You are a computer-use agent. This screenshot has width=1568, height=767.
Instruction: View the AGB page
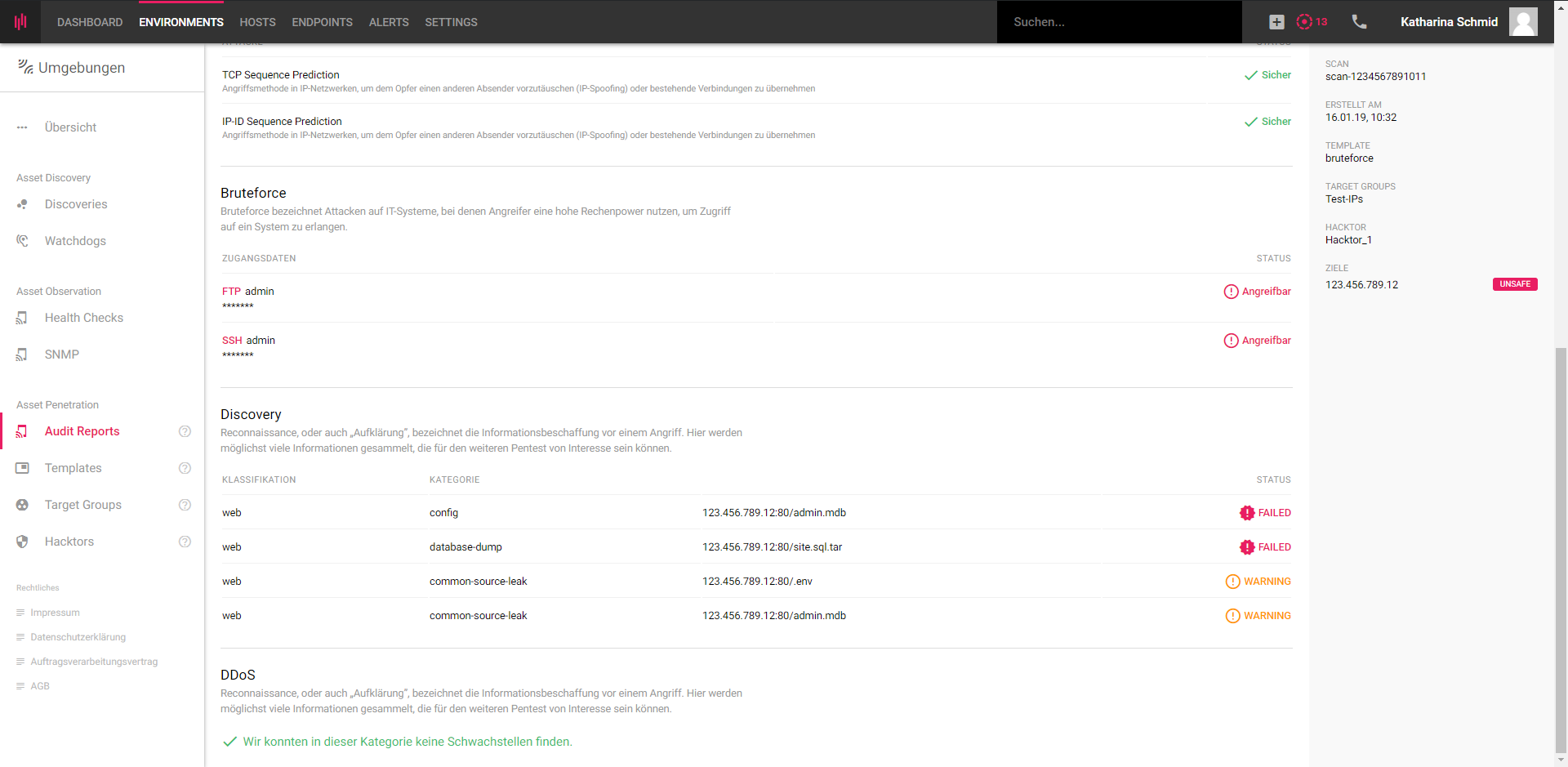(39, 686)
